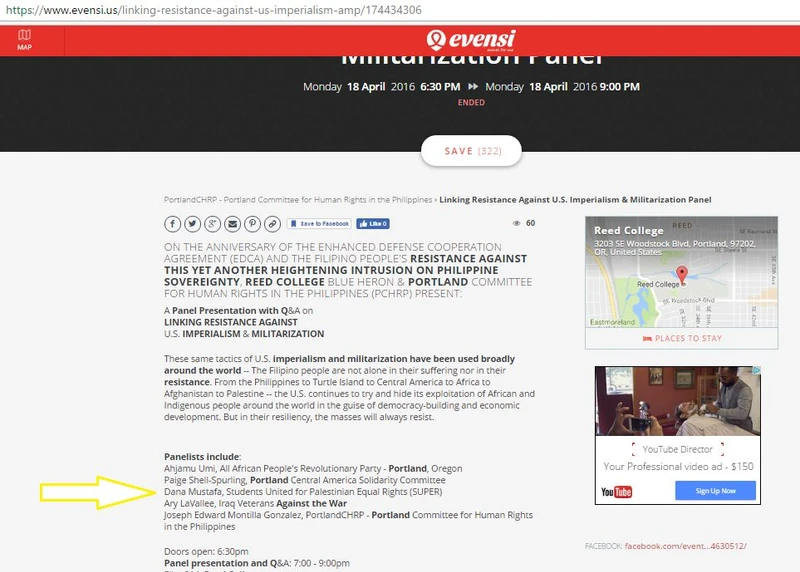Viewport: 800px width, 572px height.
Task: Click 'Panelists include:' heading
Action: 203,457
